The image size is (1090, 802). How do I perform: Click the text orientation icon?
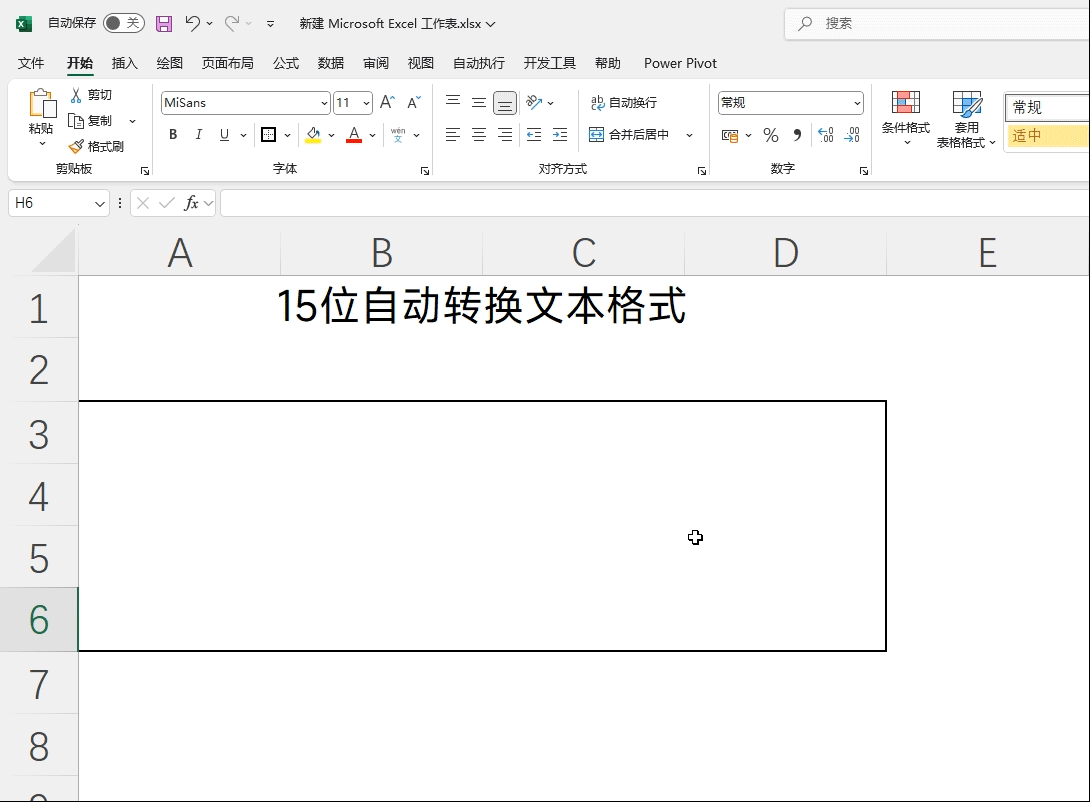click(x=534, y=103)
